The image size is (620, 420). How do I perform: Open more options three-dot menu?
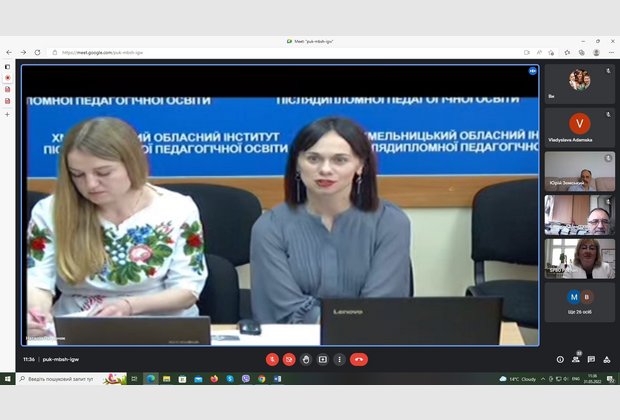coord(340,359)
